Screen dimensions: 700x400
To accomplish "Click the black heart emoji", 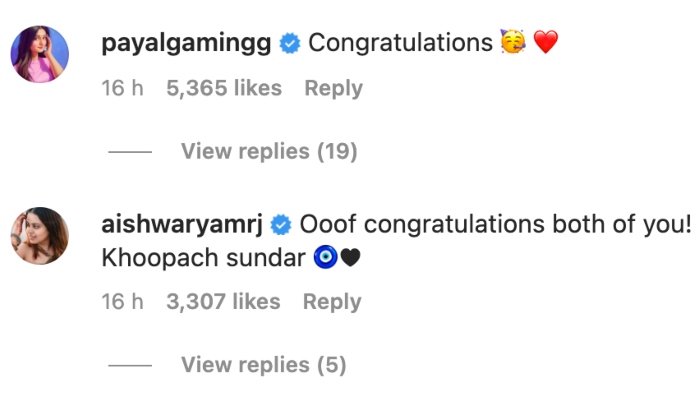I will click(x=350, y=257).
